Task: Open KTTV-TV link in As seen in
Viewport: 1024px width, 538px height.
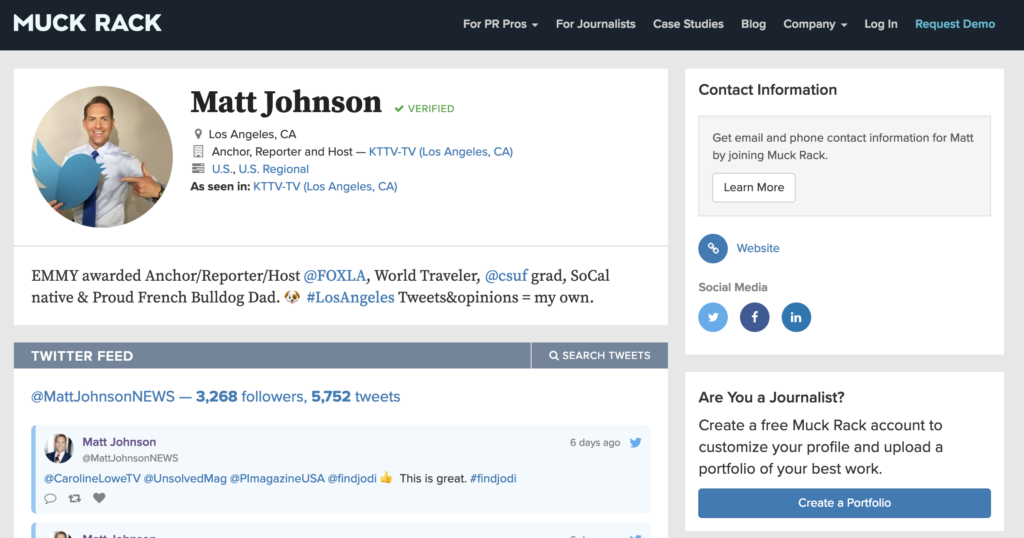Action: point(325,187)
